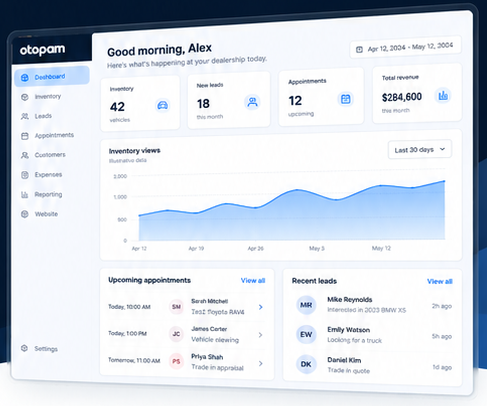487x406 pixels.
Task: Open Reporting in the sidebar
Action: tap(48, 194)
